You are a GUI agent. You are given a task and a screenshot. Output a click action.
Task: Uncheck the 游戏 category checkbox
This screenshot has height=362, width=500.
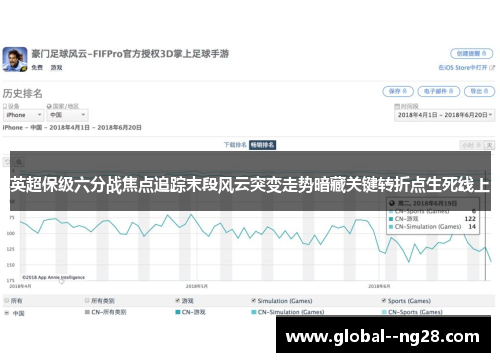[x=178, y=301]
